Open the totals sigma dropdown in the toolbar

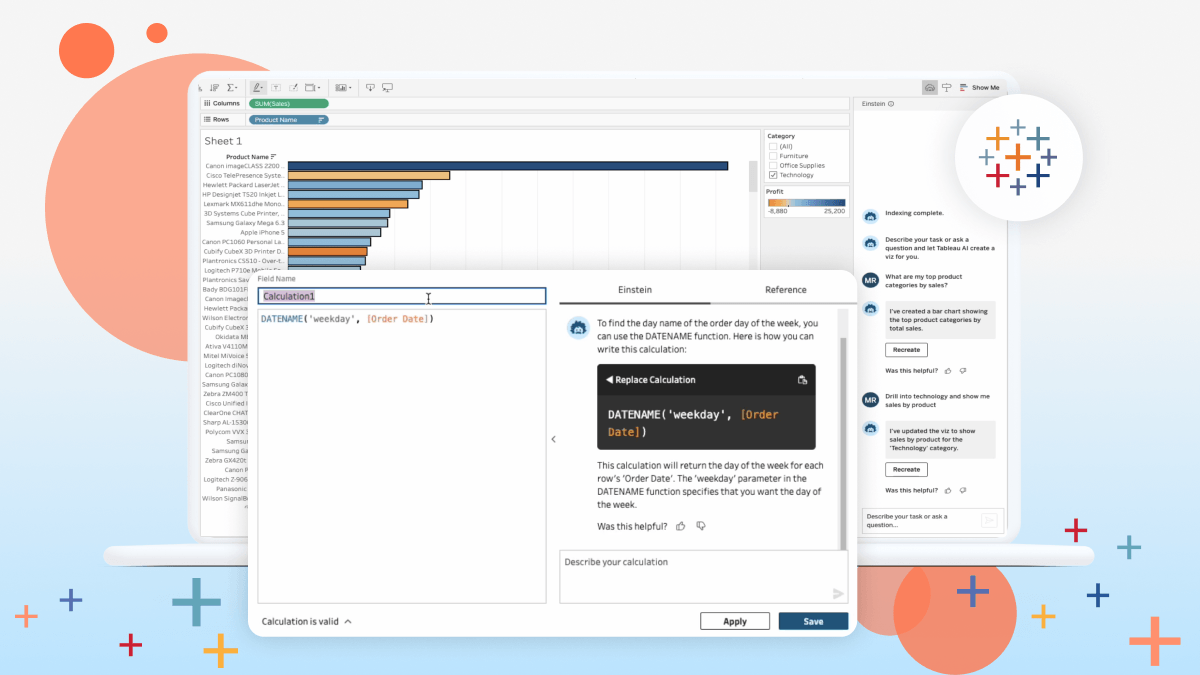point(232,88)
